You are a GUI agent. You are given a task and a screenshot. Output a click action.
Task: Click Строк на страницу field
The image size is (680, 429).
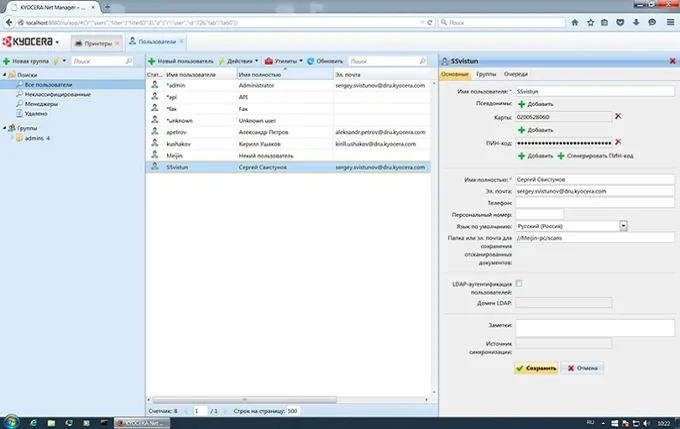point(293,411)
